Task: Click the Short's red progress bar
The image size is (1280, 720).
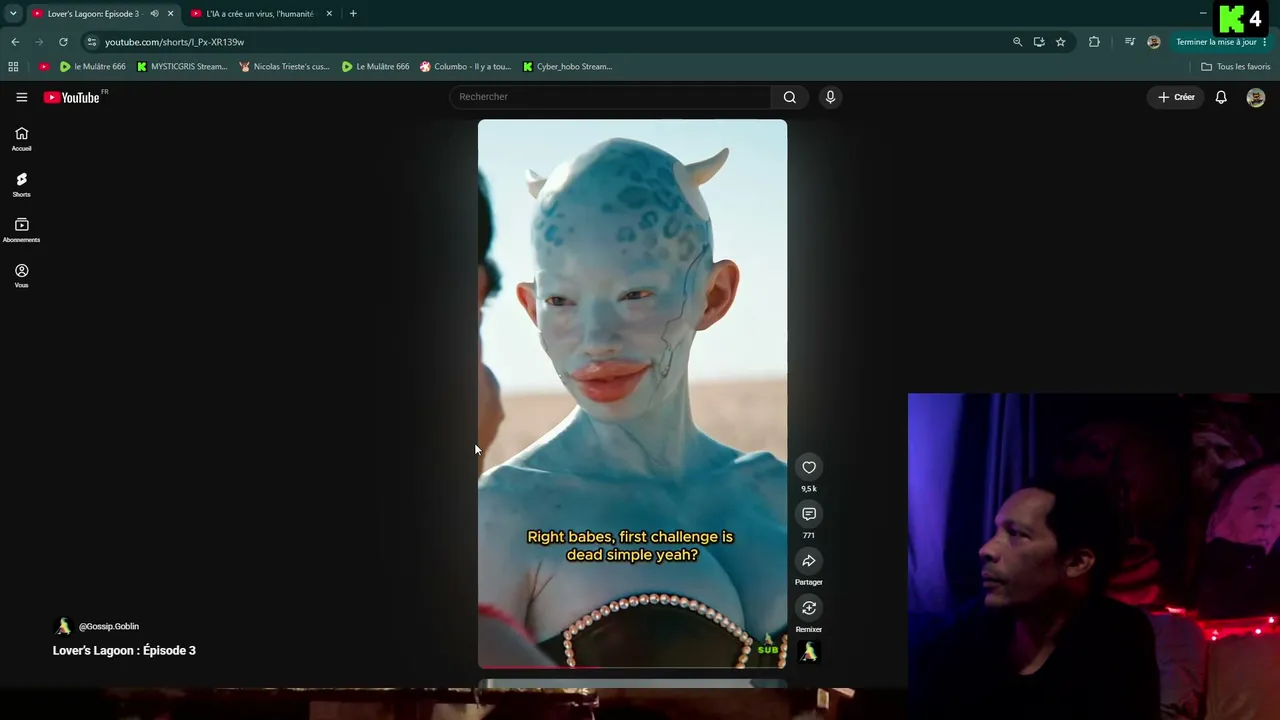Action: tap(632, 667)
